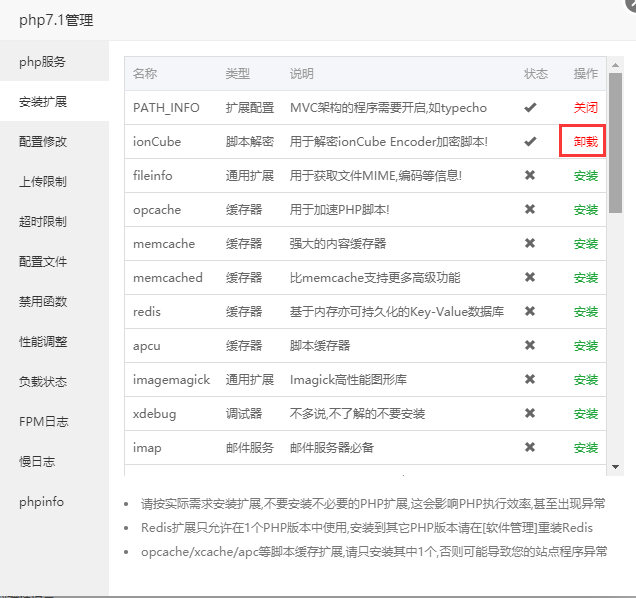Open the phpinfo sidebar tab
Viewport: 636px width, 598px height.
[x=41, y=502]
